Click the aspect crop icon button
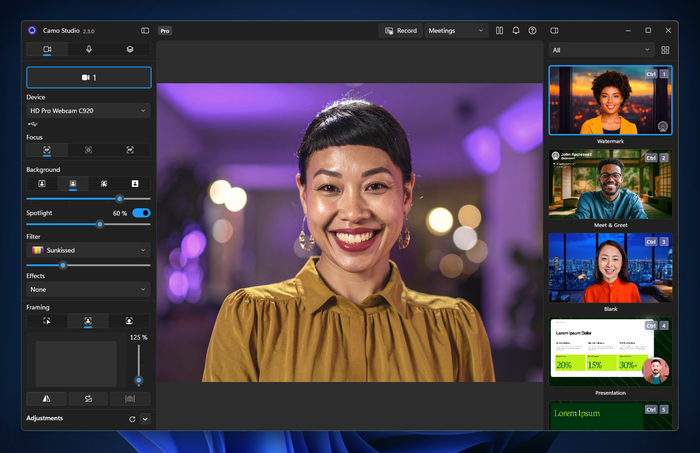This screenshot has height=453, width=700. 130,399
